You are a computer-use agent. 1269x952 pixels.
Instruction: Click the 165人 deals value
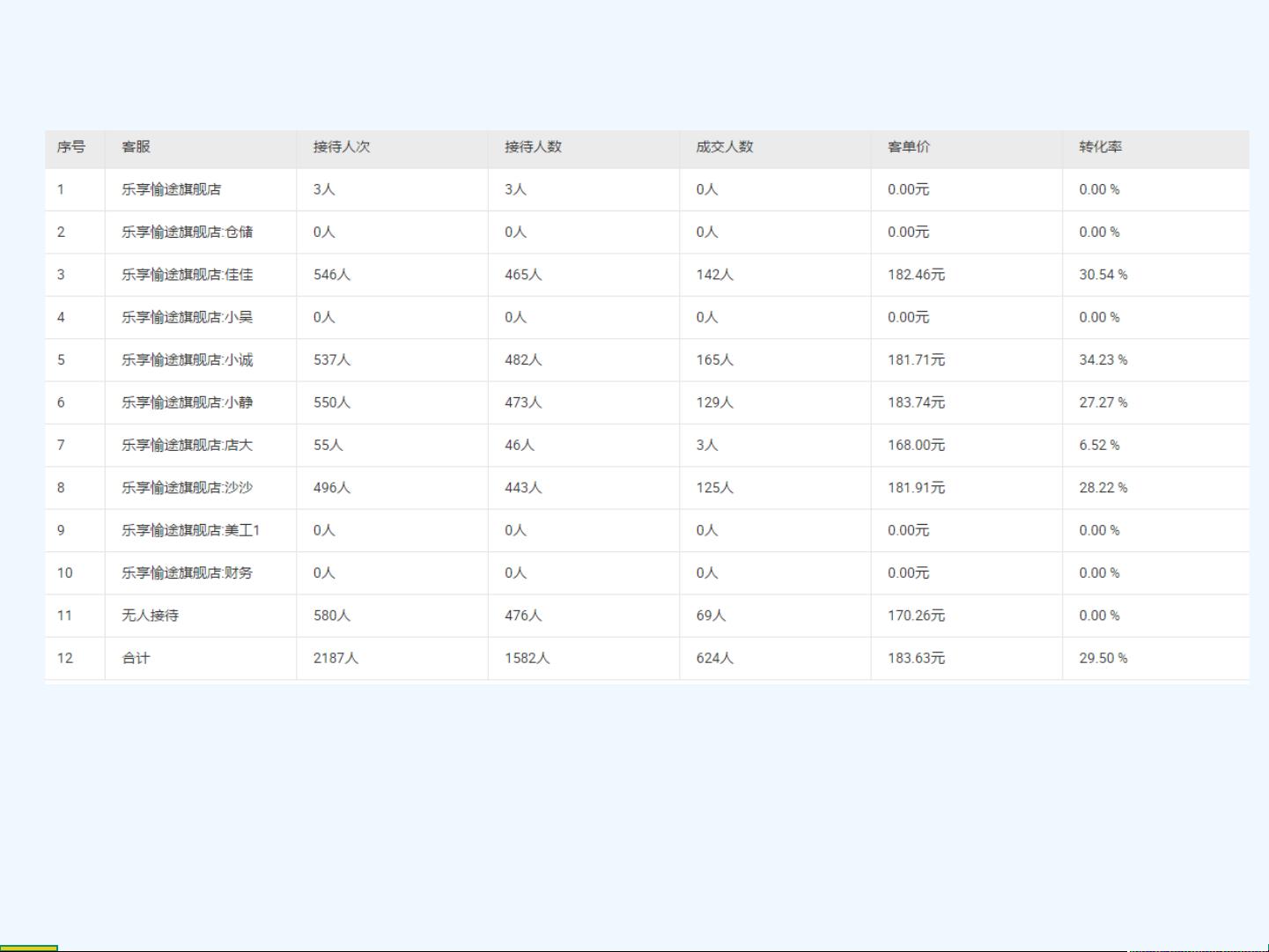(x=715, y=360)
